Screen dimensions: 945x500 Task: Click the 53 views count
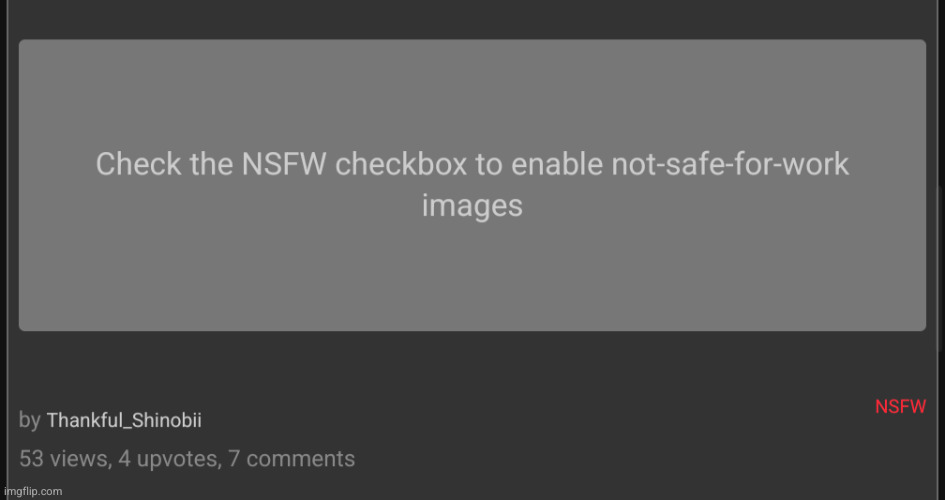click(x=63, y=459)
